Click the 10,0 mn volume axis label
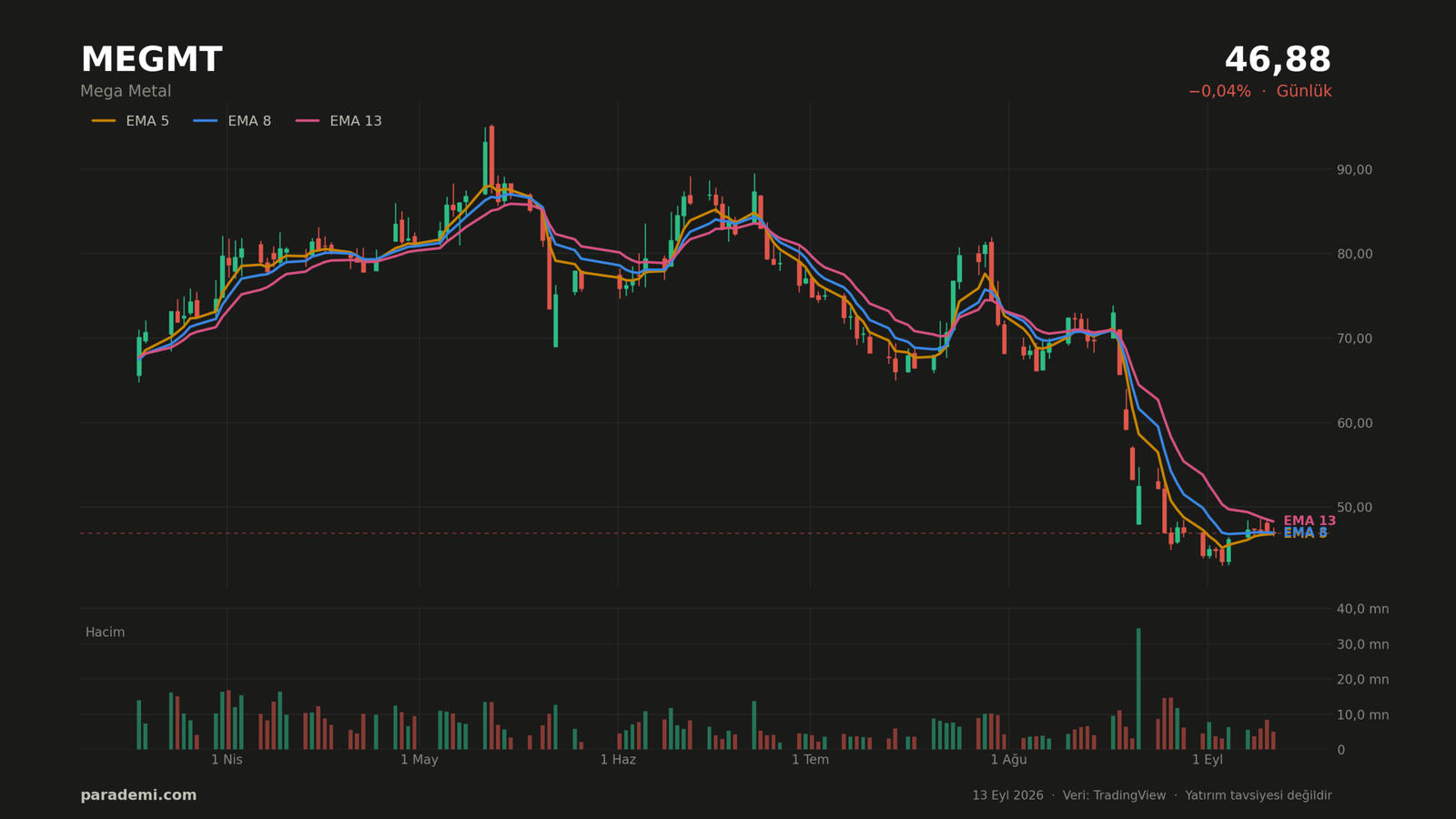 point(1362,714)
